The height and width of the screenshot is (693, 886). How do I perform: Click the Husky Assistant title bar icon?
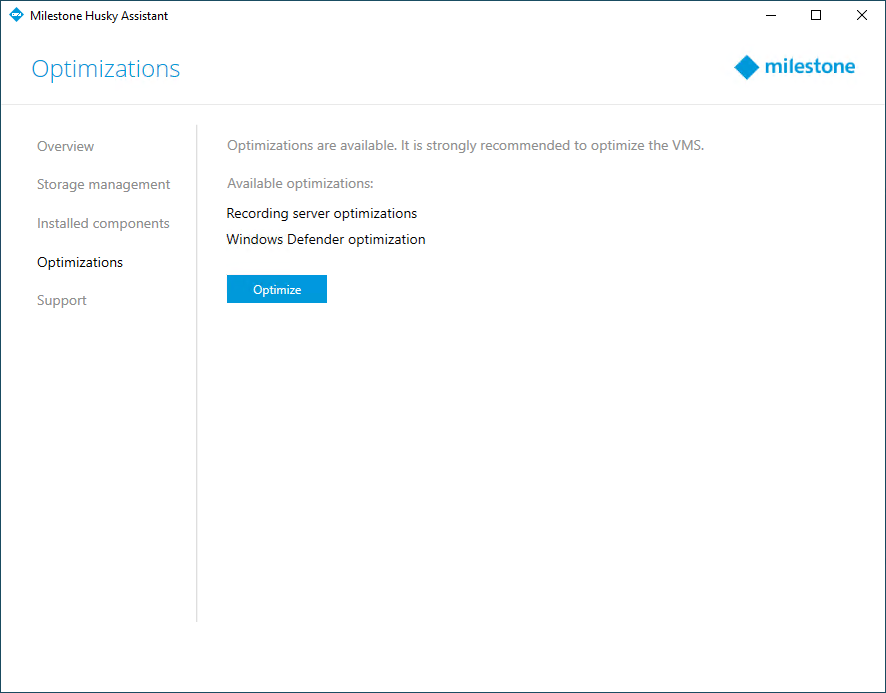coord(16,15)
